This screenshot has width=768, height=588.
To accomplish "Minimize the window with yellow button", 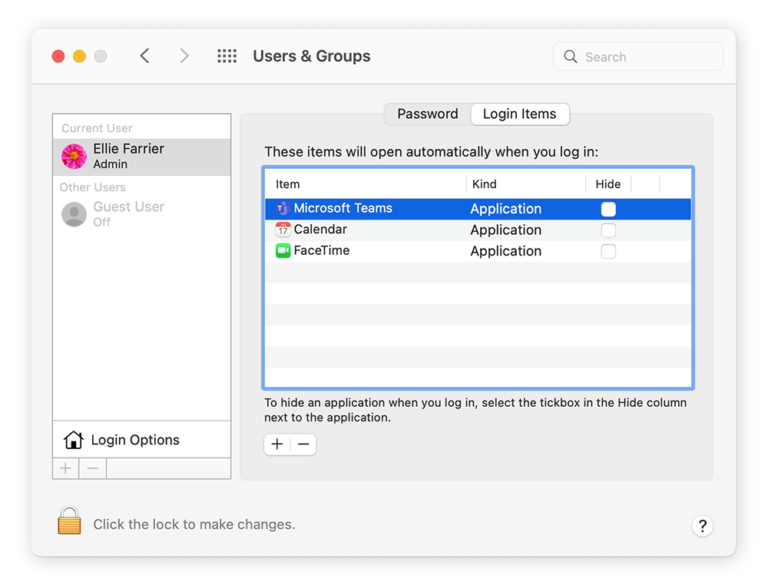I will [x=79, y=56].
